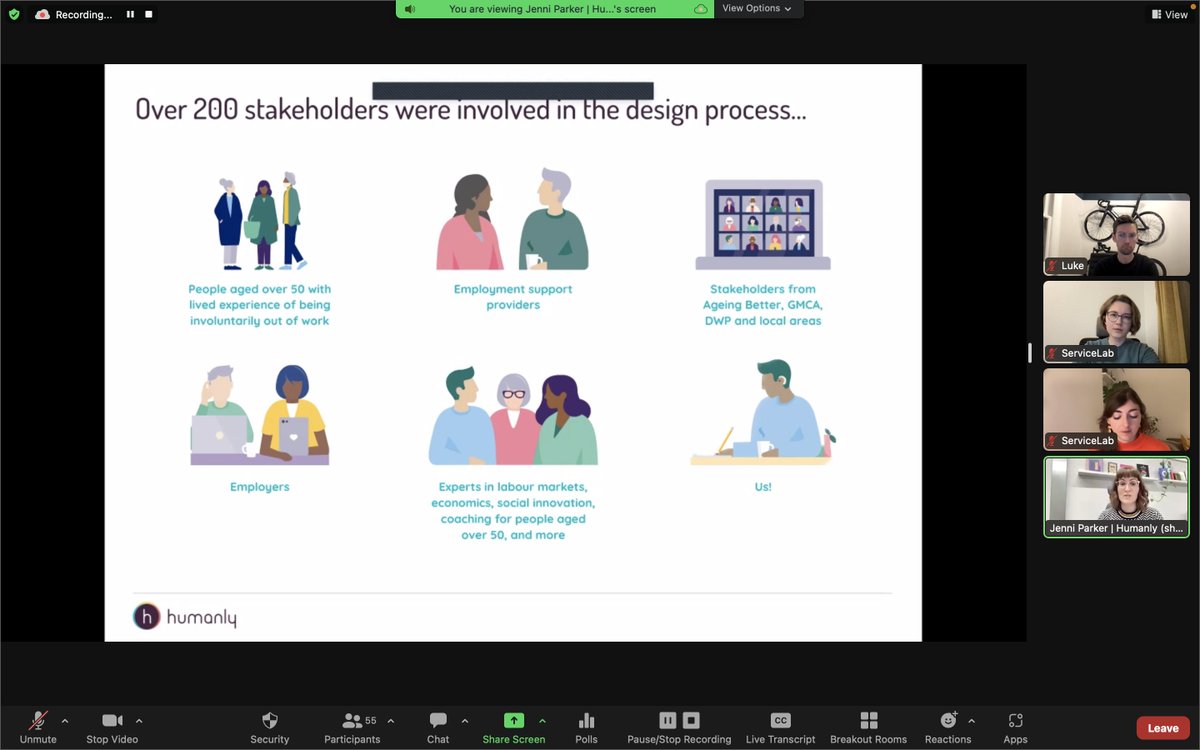The image size is (1200, 750).
Task: Unmute your microphone
Action: [x=38, y=727]
